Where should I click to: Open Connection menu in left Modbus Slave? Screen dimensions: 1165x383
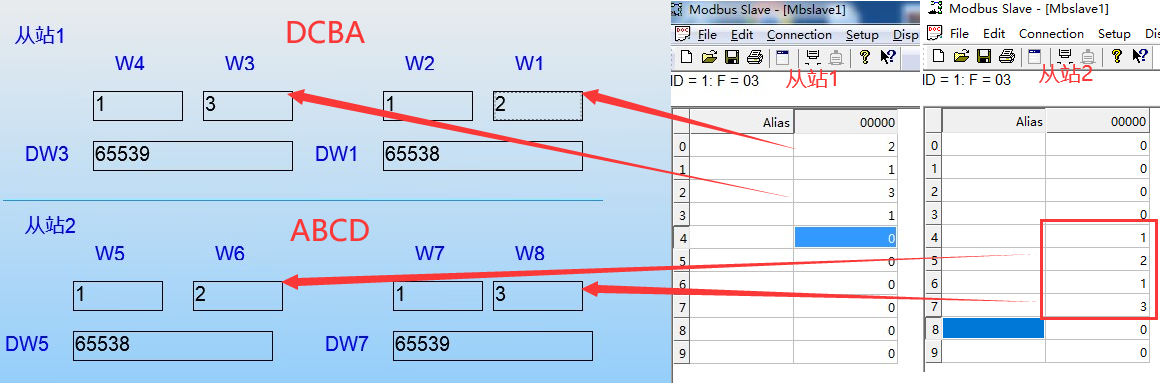pyautogui.click(x=799, y=35)
